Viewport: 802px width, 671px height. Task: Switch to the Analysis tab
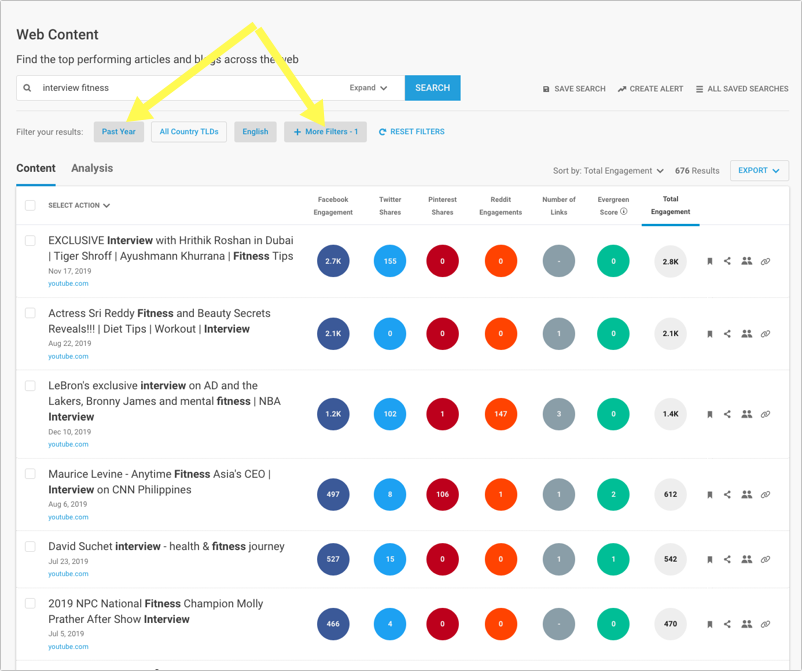coord(92,168)
